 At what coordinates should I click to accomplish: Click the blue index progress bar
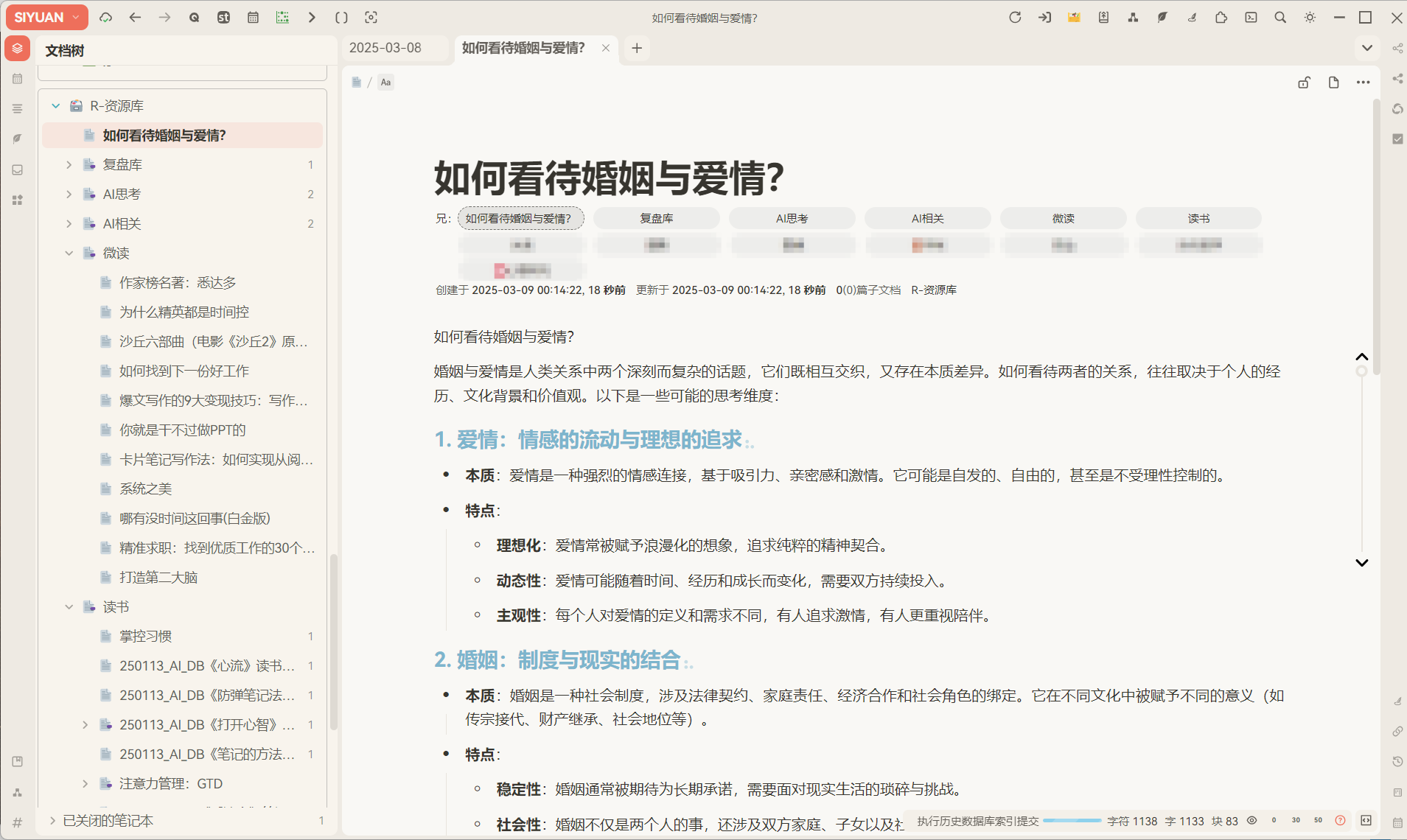coord(1072,820)
